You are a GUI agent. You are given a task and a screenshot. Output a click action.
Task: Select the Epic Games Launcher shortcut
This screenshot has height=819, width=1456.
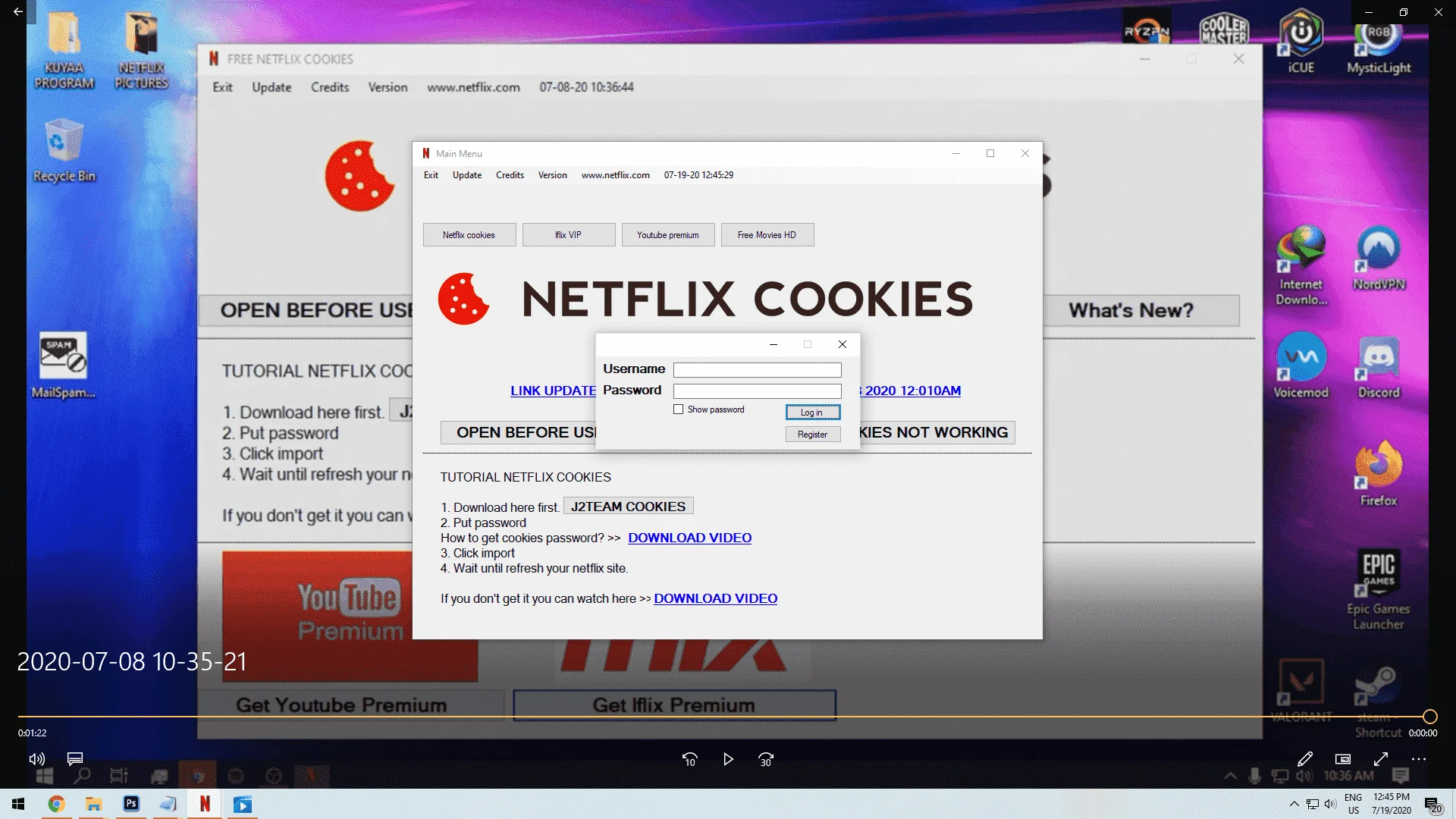tap(1379, 589)
